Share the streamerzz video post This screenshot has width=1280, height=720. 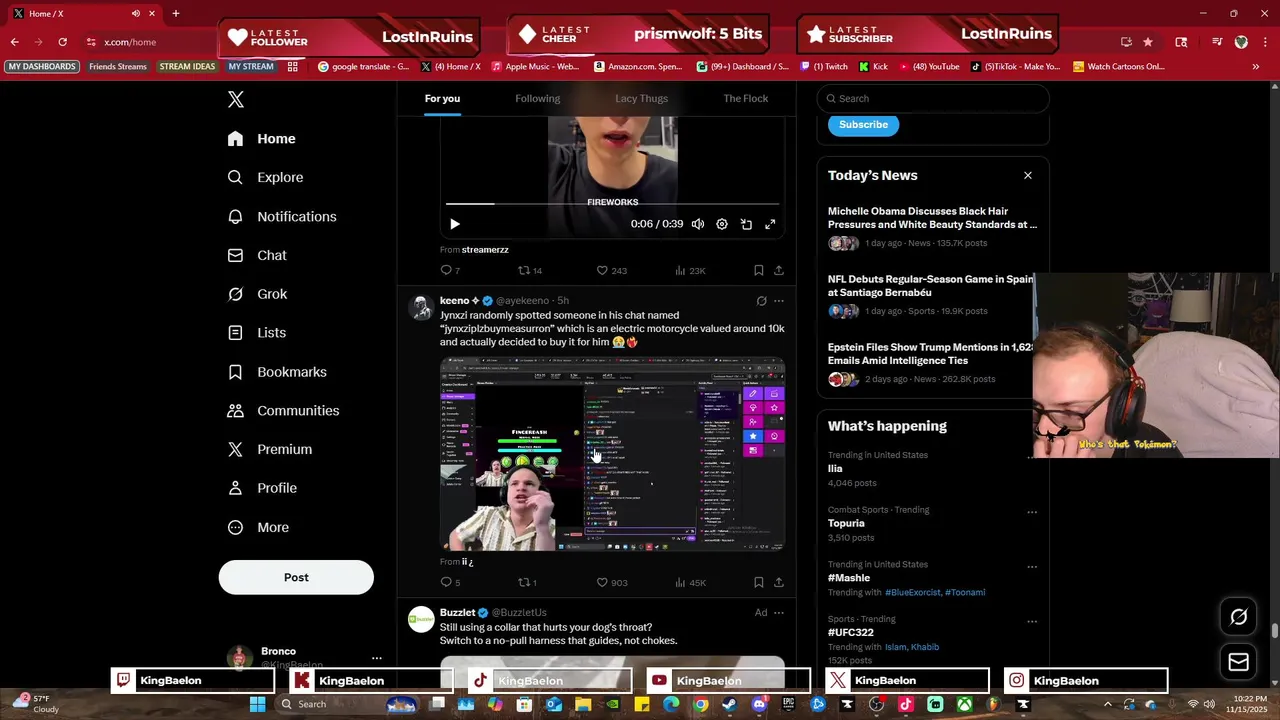779,270
